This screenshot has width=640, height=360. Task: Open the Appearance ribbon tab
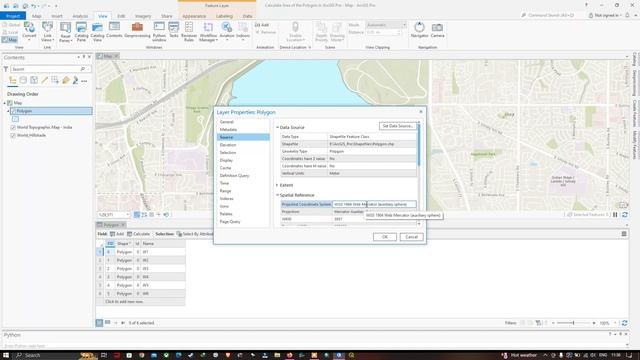pos(194,16)
